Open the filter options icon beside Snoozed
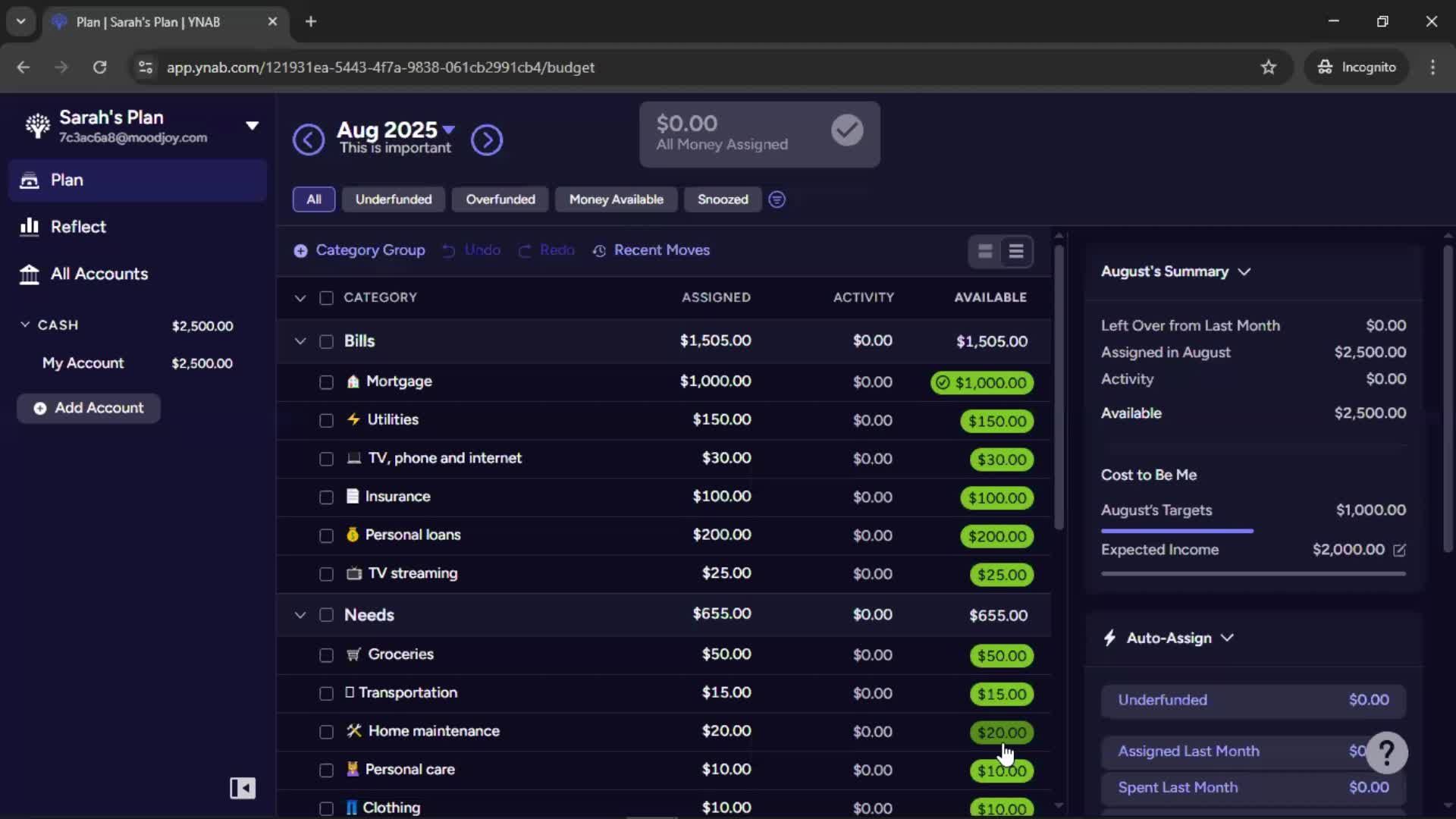 pos(777,199)
